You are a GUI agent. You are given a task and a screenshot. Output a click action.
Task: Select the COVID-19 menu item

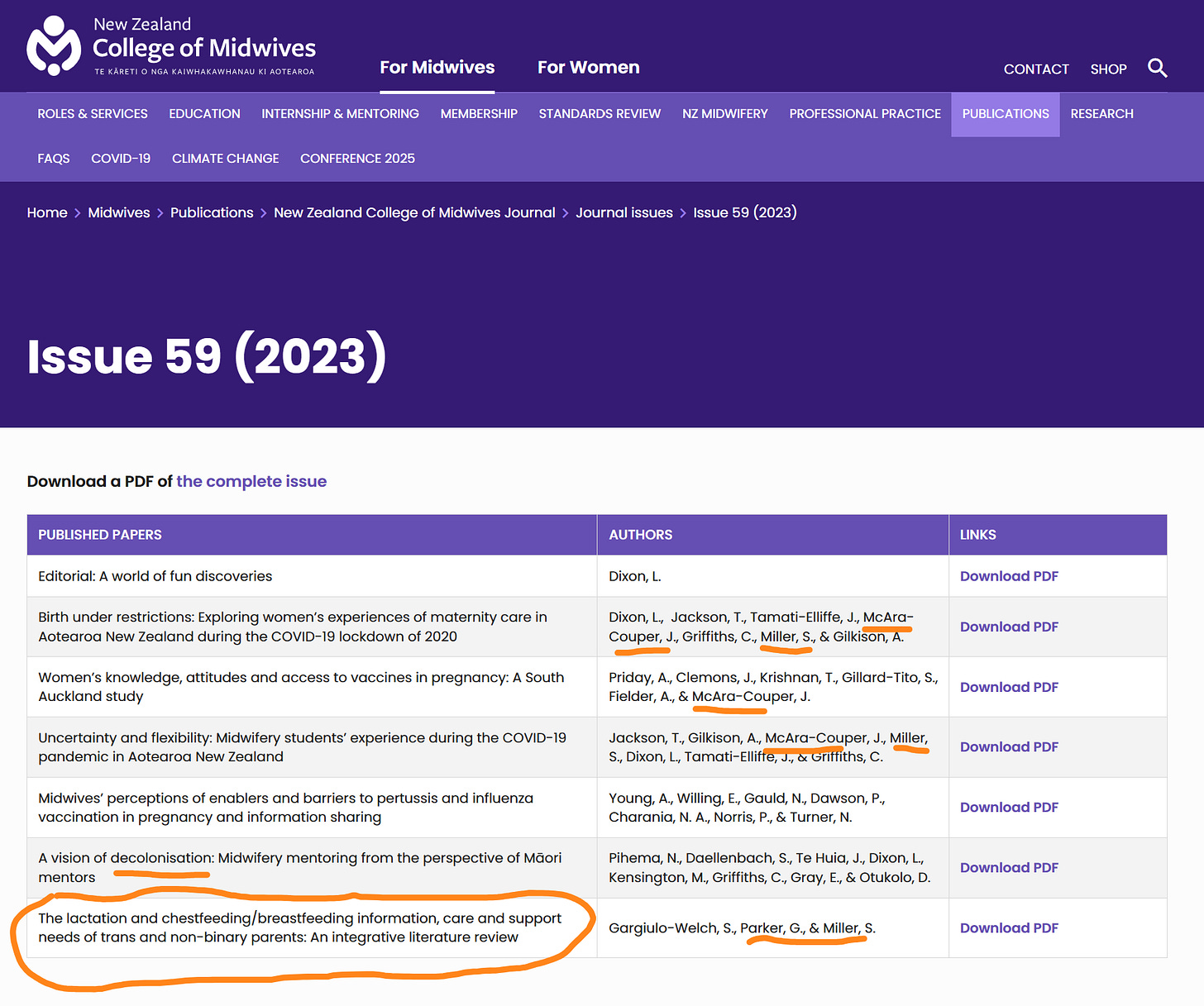coord(121,159)
